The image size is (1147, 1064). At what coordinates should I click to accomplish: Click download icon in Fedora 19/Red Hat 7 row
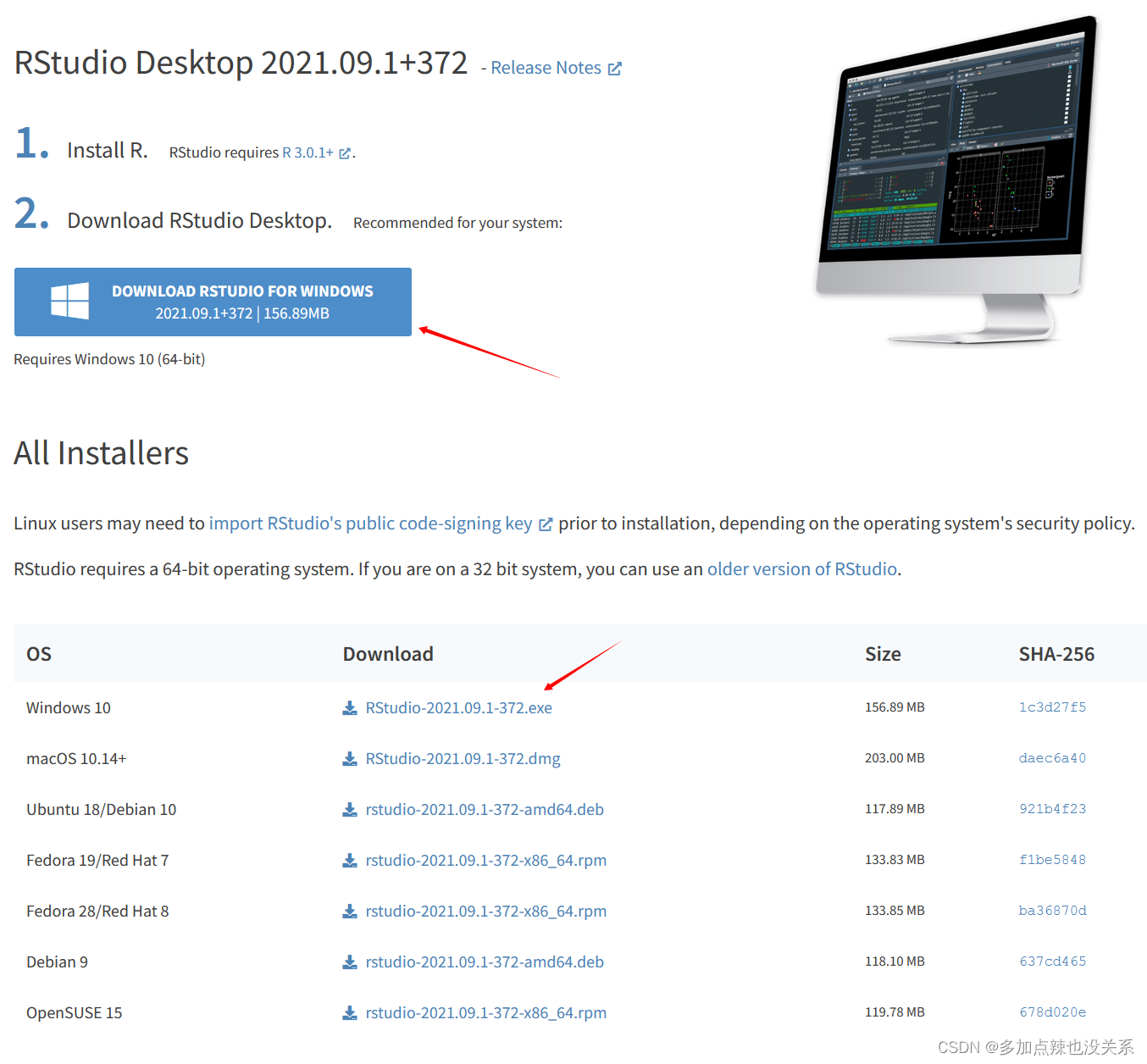click(350, 861)
